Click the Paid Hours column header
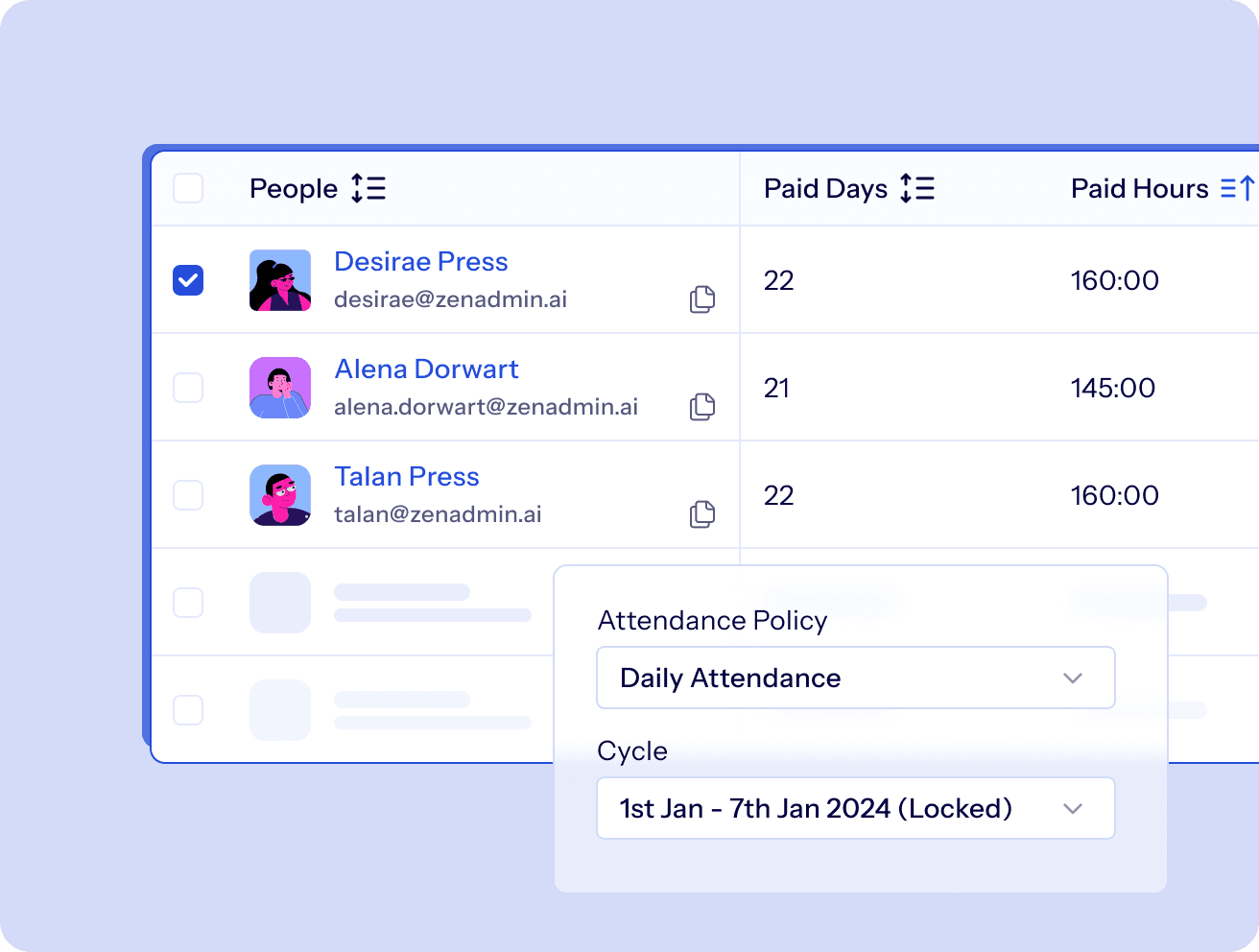Image resolution: width=1259 pixels, height=952 pixels. coord(1139,188)
